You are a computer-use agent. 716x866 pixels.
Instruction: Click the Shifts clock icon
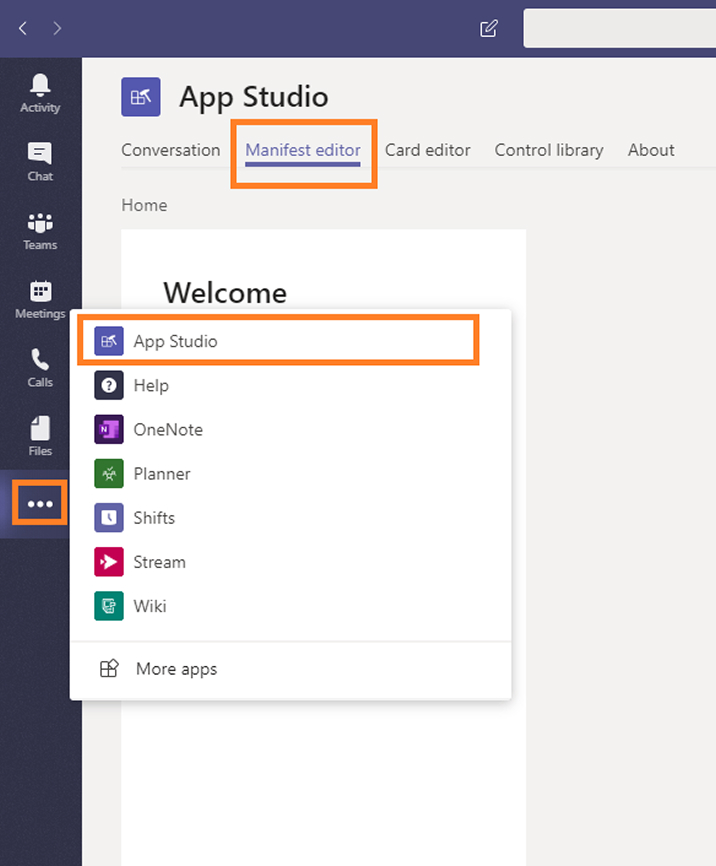pos(109,518)
